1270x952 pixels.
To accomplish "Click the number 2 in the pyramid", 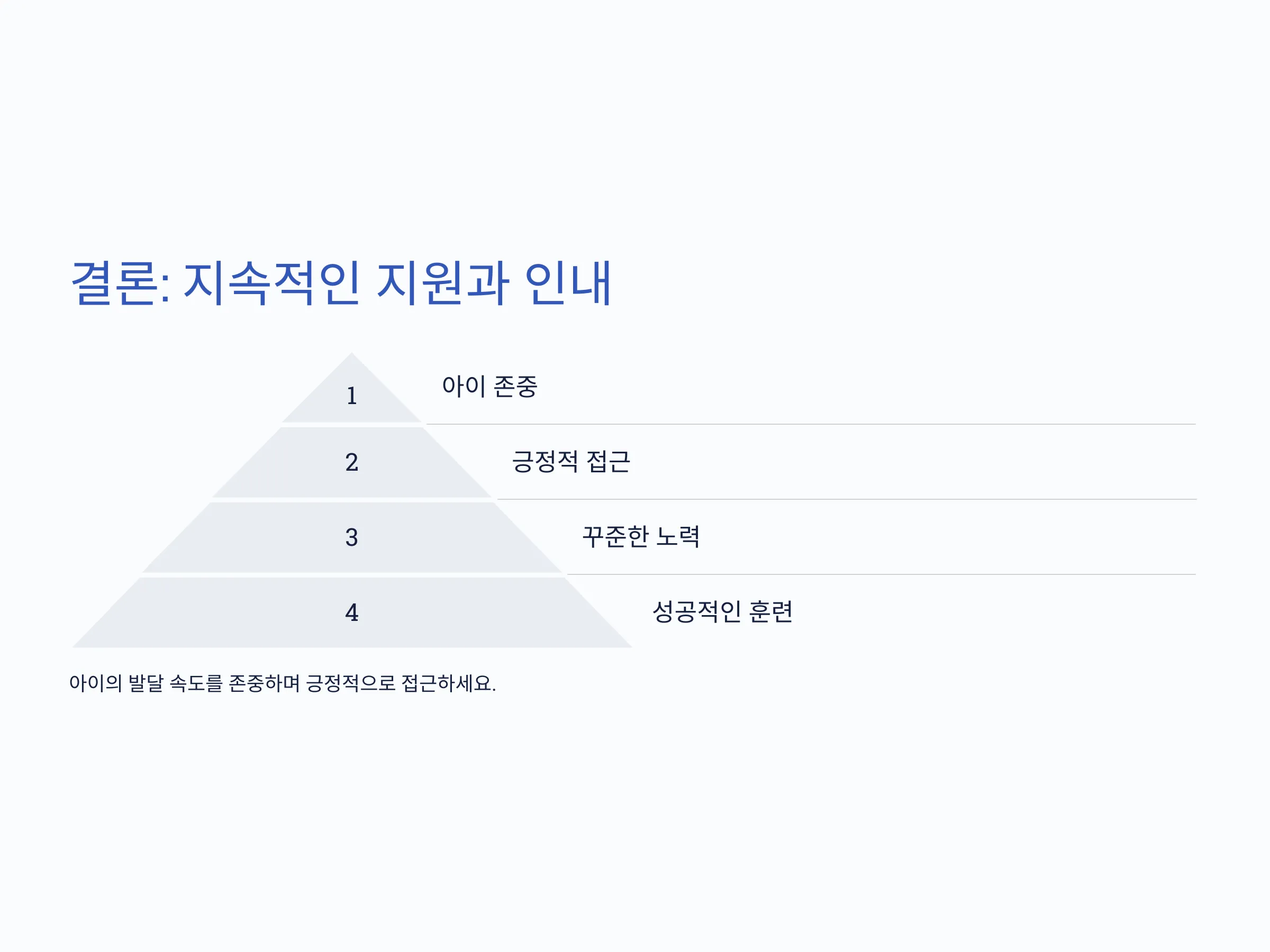I will 351,463.
